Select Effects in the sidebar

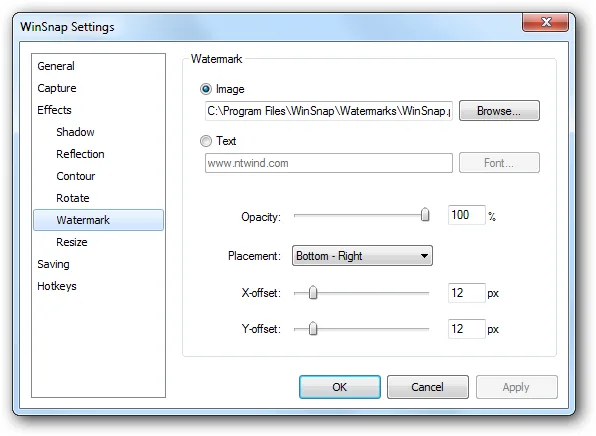[54, 110]
